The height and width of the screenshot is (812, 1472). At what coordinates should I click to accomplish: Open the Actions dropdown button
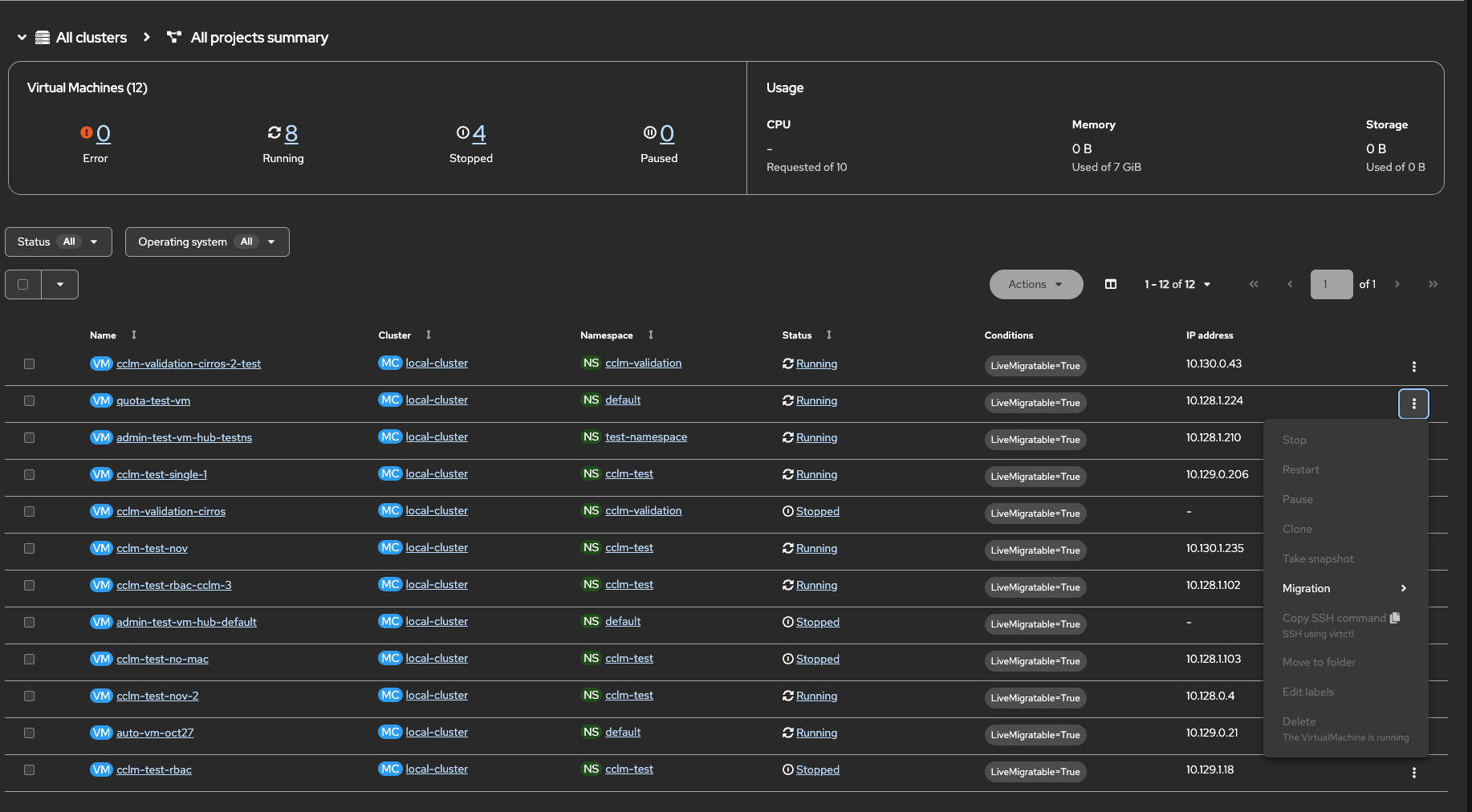click(1035, 284)
